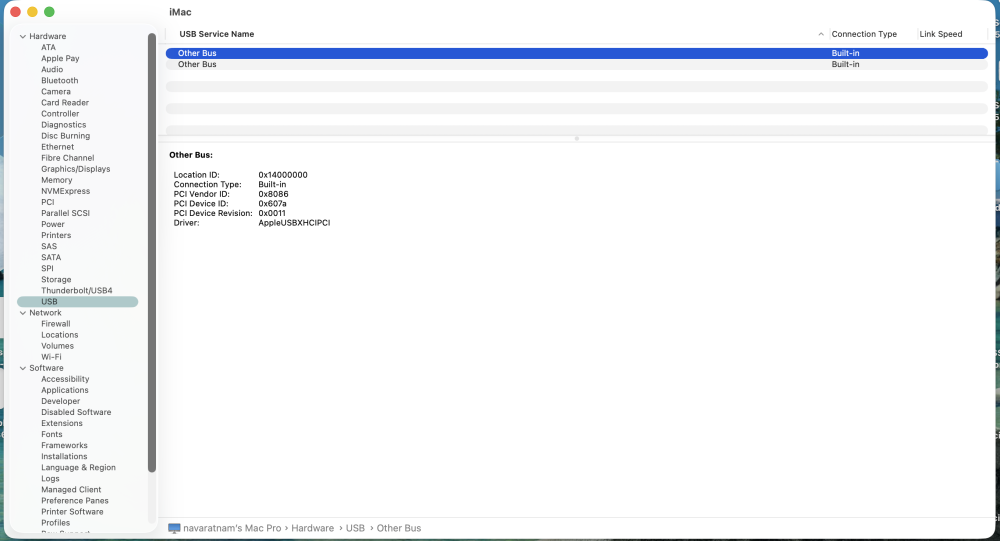Open Printer Software in the sidebar

click(x=73, y=512)
